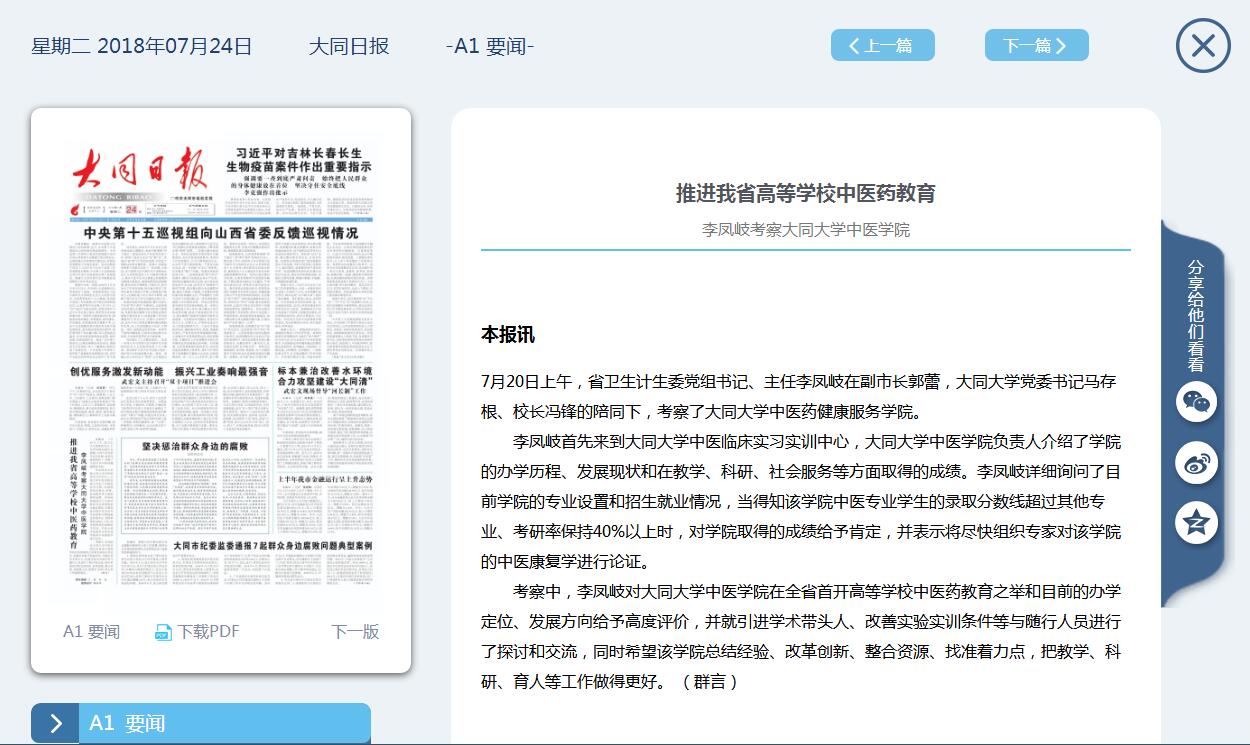Open 大同市纪委监委通报 article on page preview
Image resolution: width=1250 pixels, height=745 pixels.
272,546
